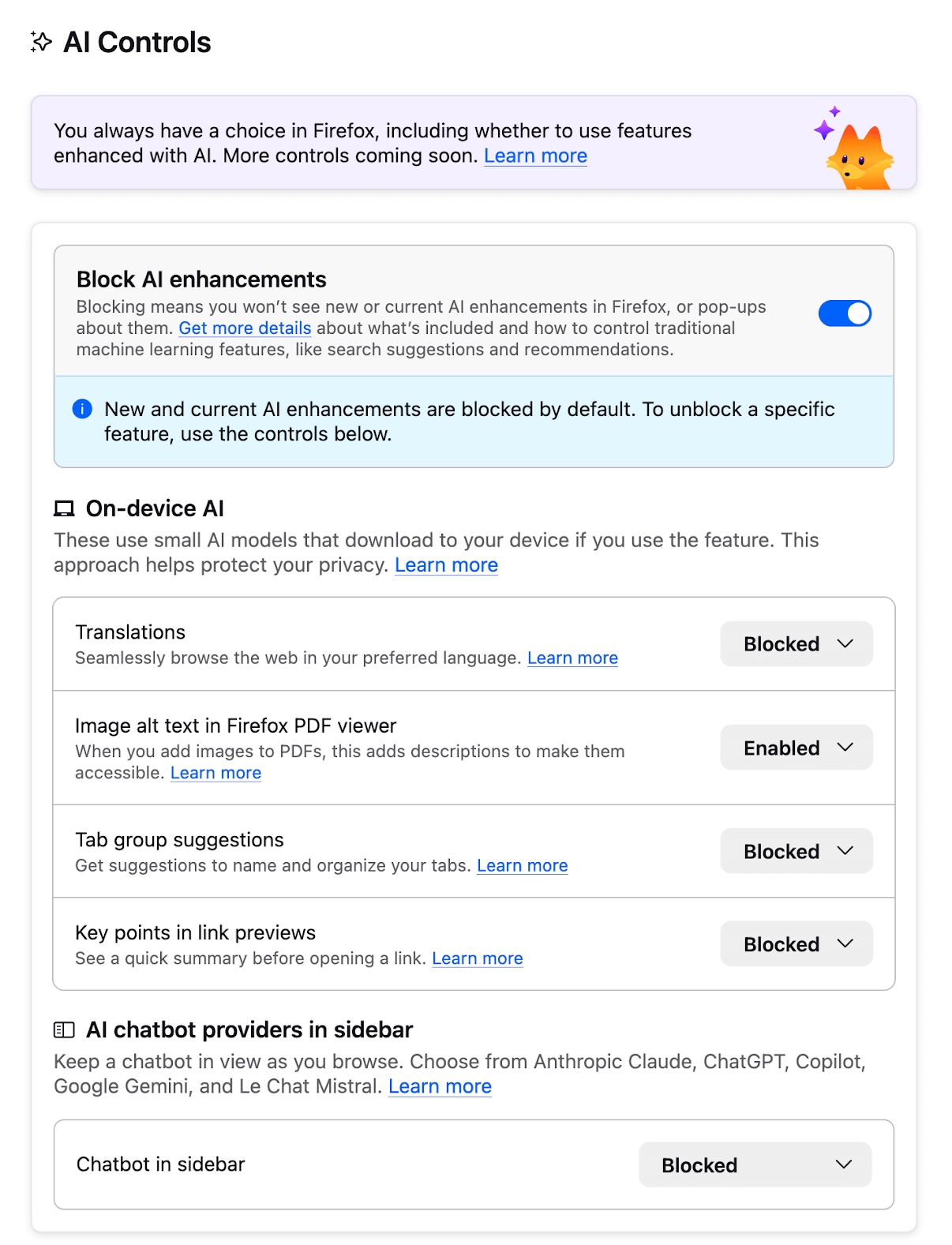The width and height of the screenshot is (952, 1245).
Task: Open the Tab group suggestions Blocked dropdown
Action: 796,851
